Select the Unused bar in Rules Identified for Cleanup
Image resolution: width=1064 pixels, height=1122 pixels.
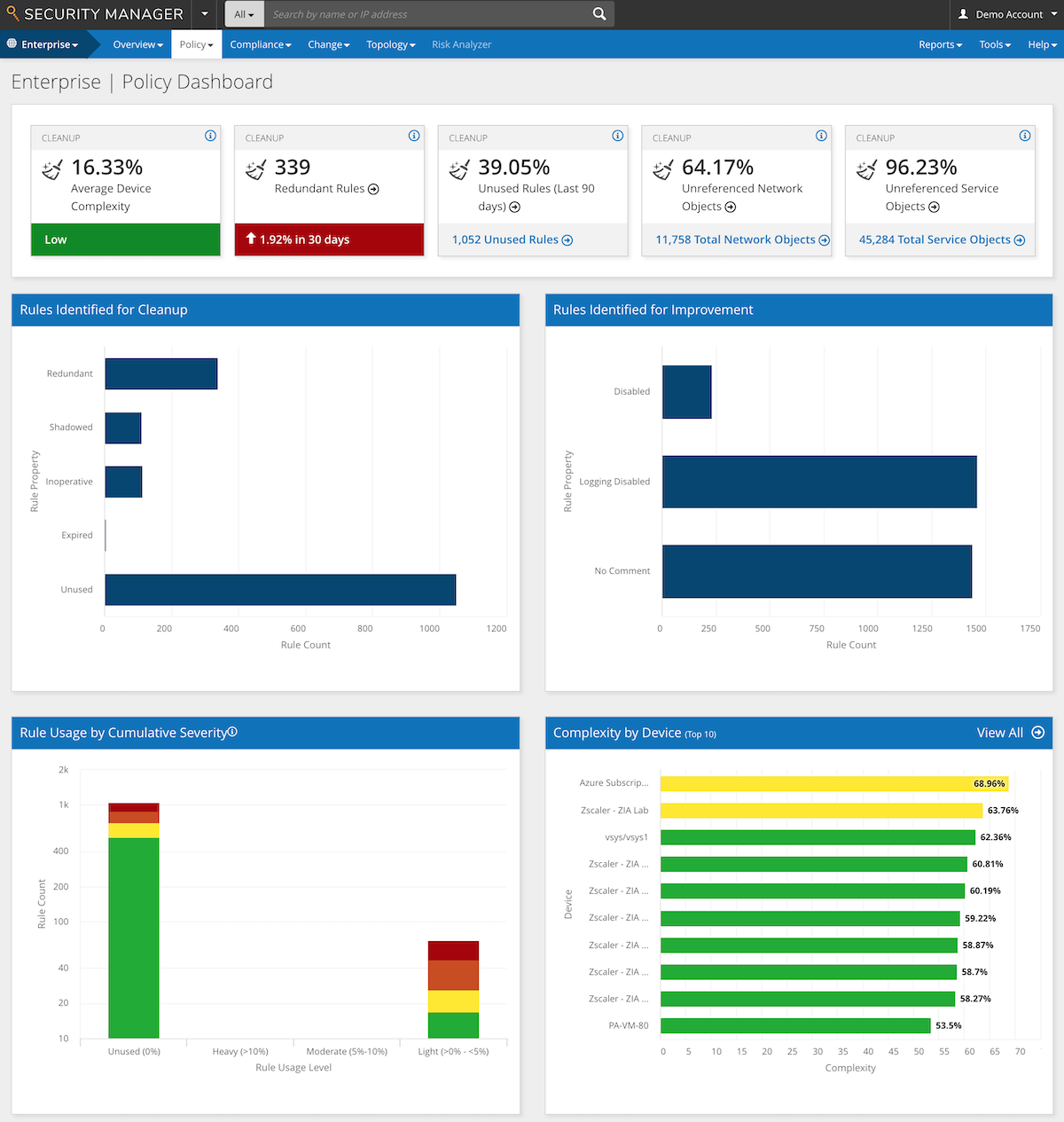coord(279,589)
